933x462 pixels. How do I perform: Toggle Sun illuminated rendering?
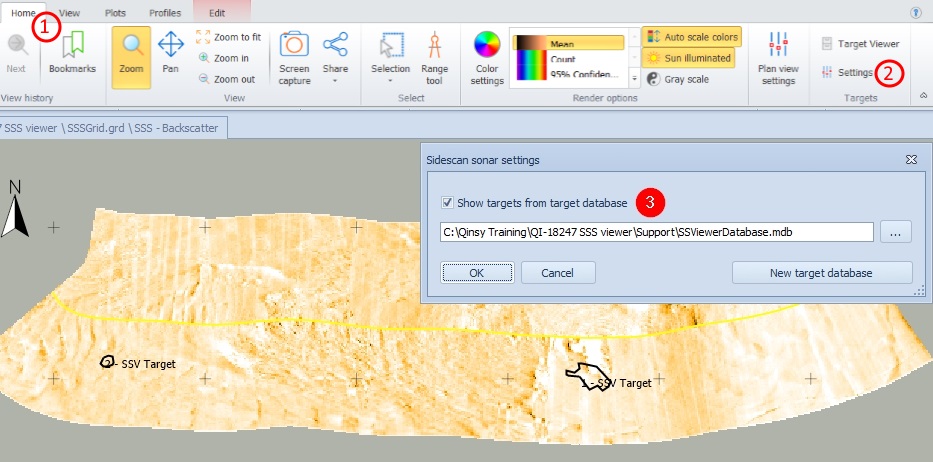click(x=688, y=58)
